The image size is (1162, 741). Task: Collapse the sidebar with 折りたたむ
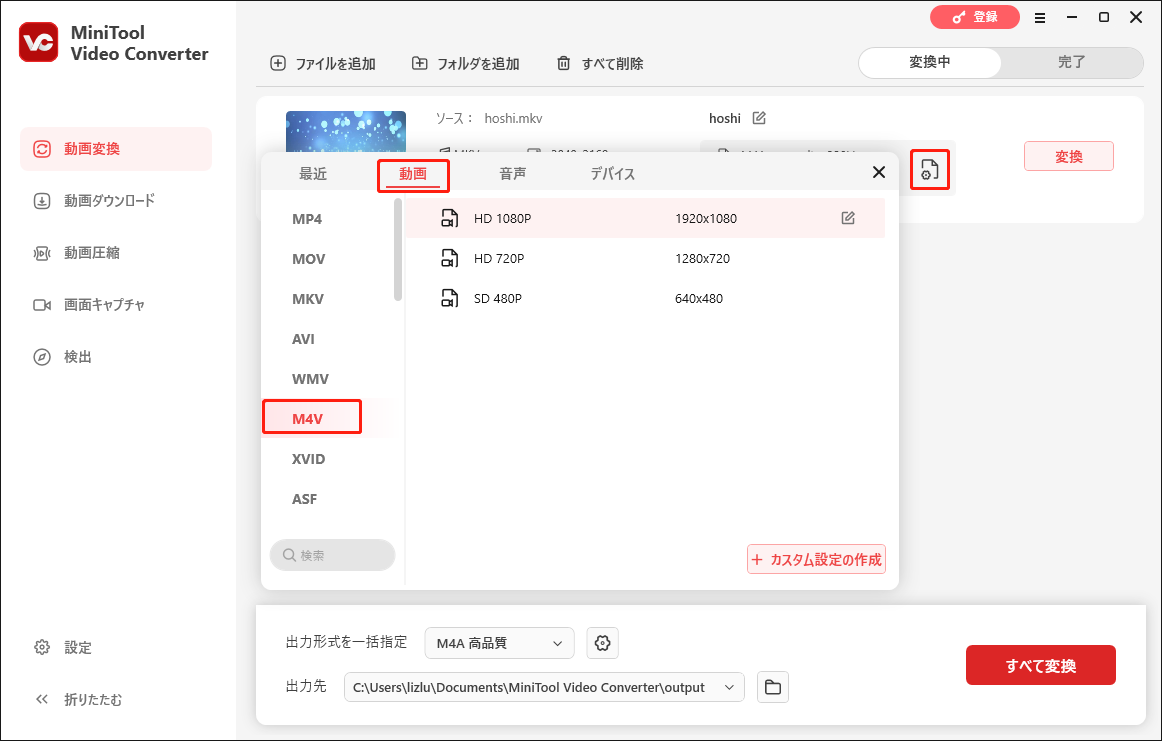[78, 699]
